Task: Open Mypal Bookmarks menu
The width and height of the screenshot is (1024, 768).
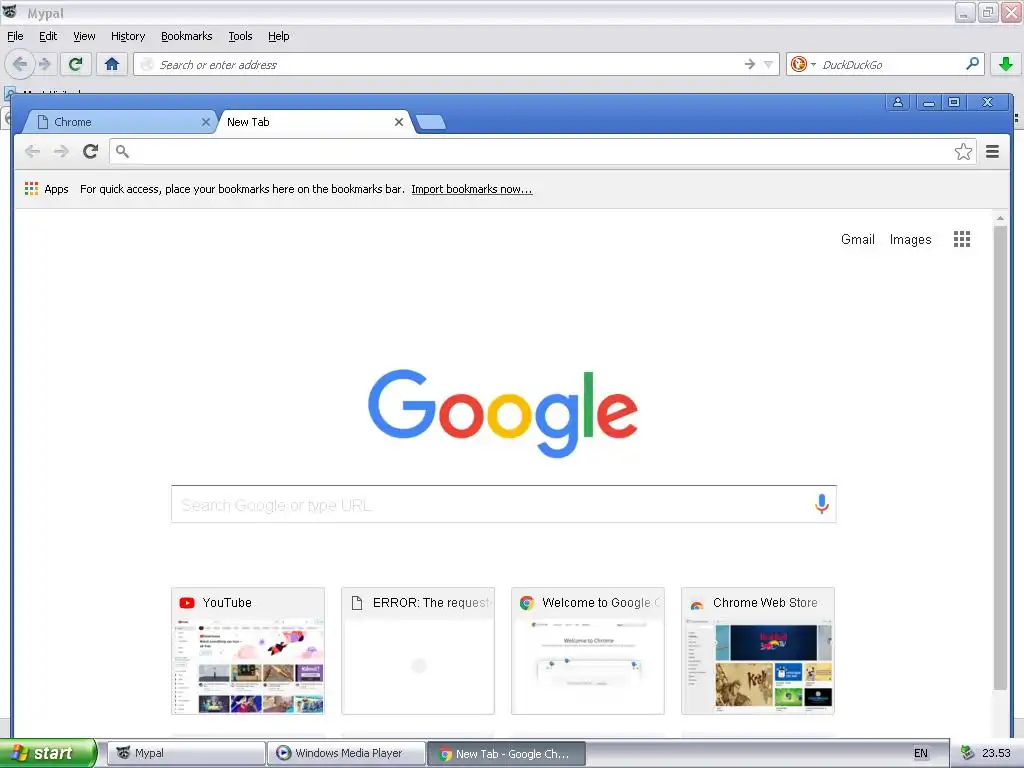Action: [x=187, y=36]
